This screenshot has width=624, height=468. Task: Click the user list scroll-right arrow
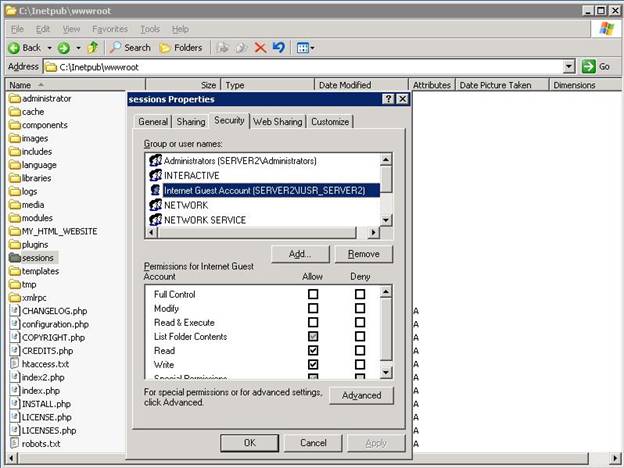[x=373, y=232]
